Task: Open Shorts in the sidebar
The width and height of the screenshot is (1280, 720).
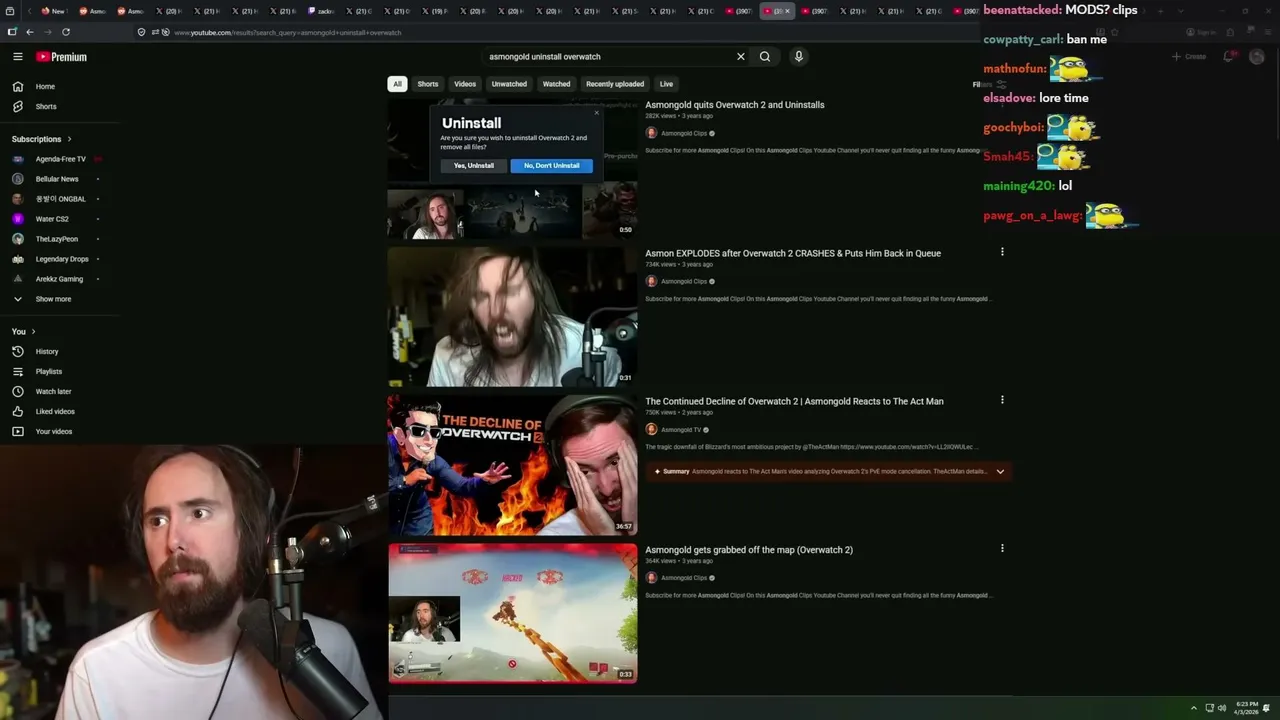Action: pyautogui.click(x=46, y=106)
